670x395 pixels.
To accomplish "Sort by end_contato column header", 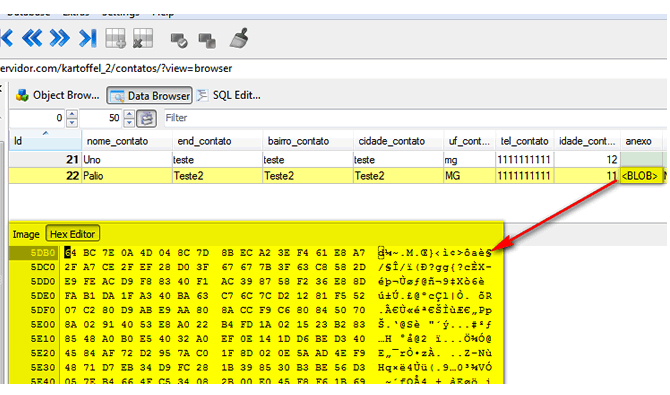I will (217, 141).
